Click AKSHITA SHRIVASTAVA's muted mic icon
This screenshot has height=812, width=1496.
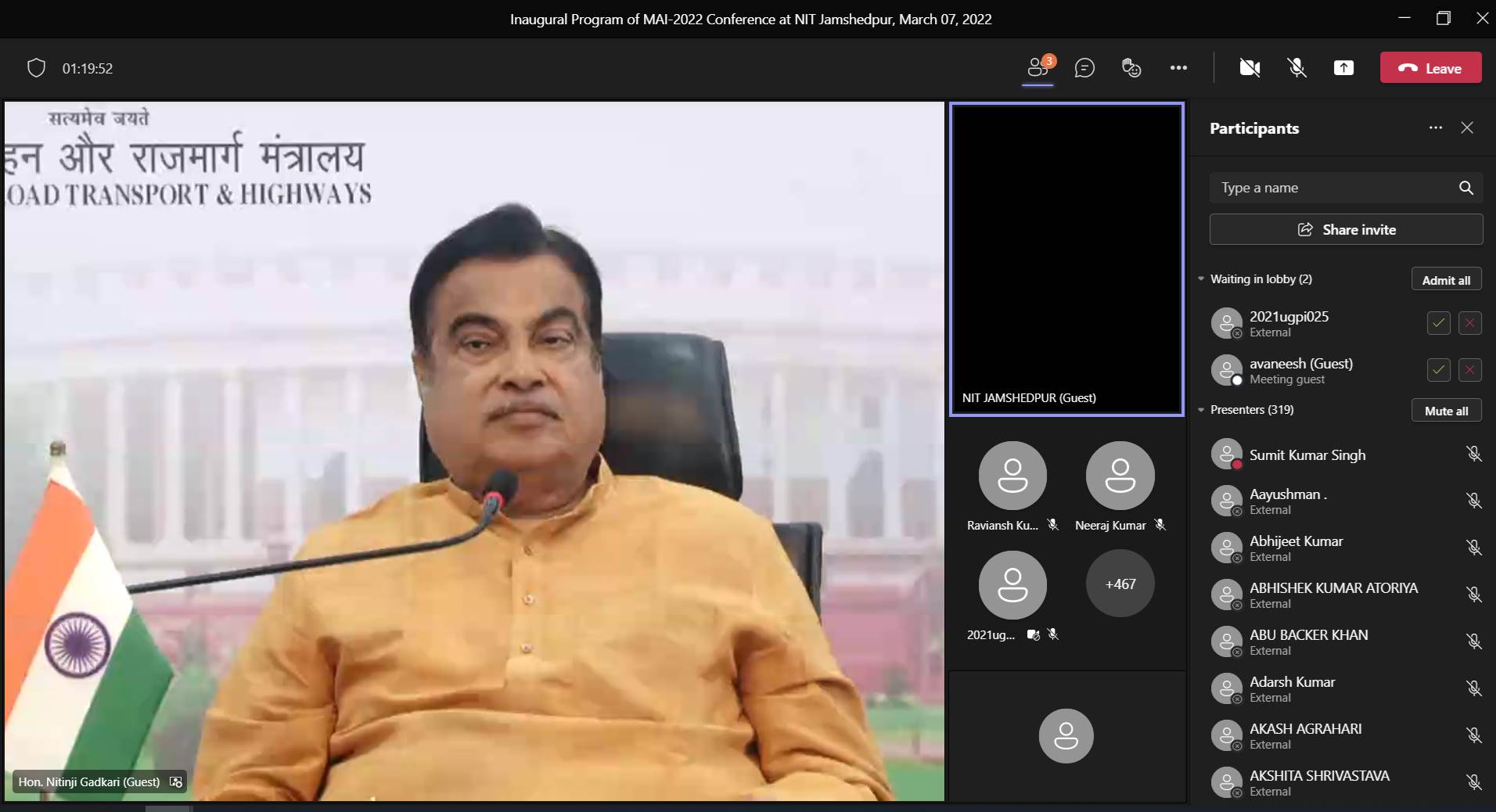click(1473, 782)
